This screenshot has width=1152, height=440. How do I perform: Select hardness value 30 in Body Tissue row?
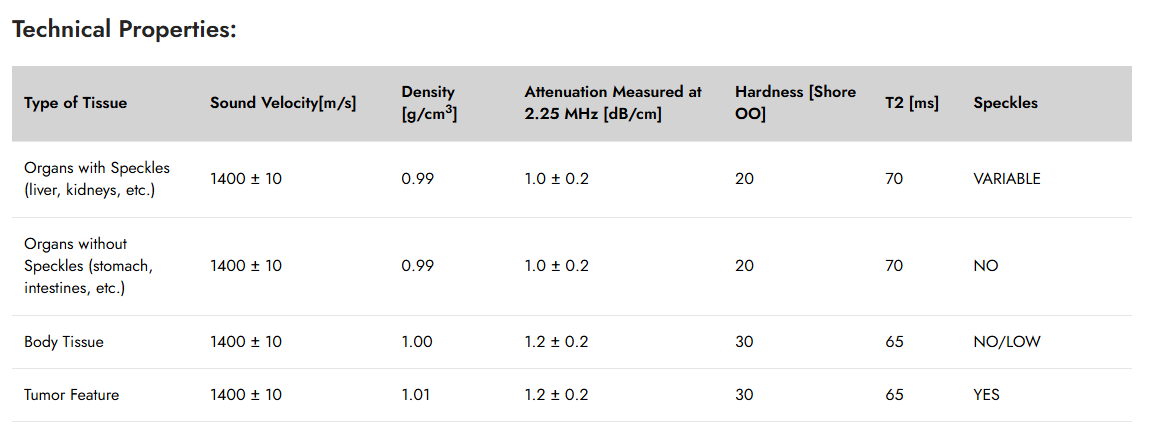tap(744, 342)
